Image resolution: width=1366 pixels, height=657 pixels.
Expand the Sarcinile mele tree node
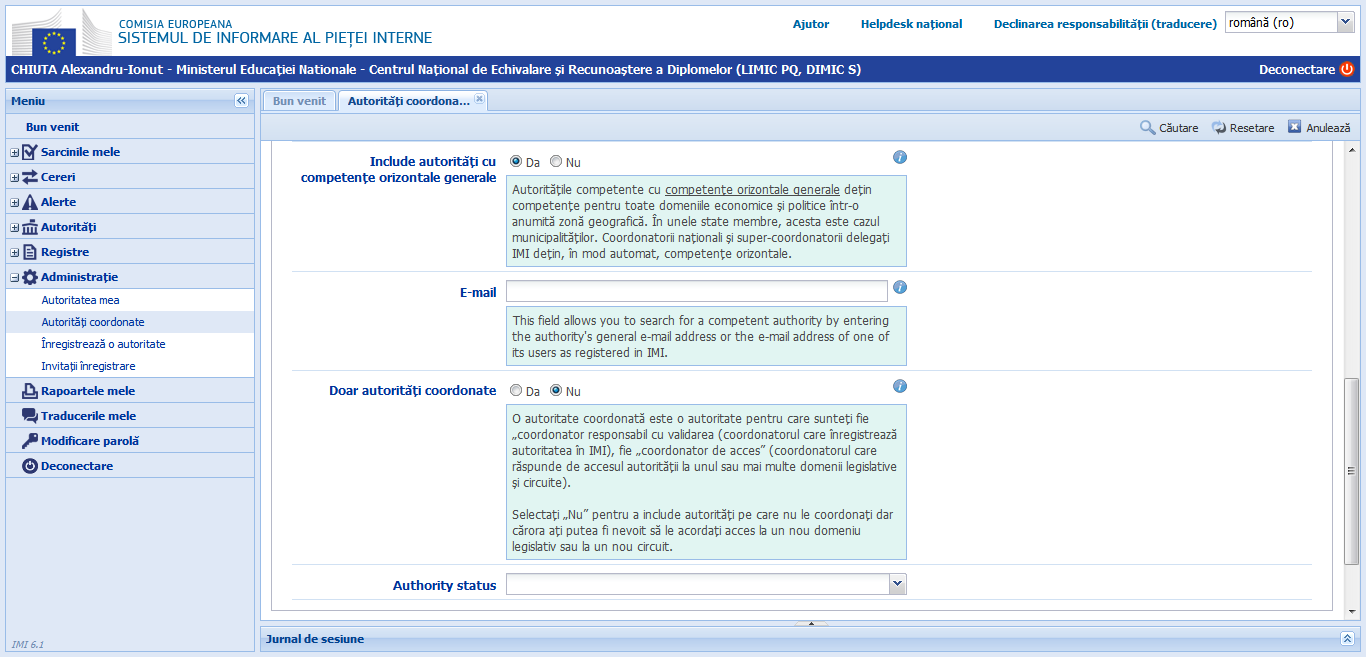click(x=15, y=152)
